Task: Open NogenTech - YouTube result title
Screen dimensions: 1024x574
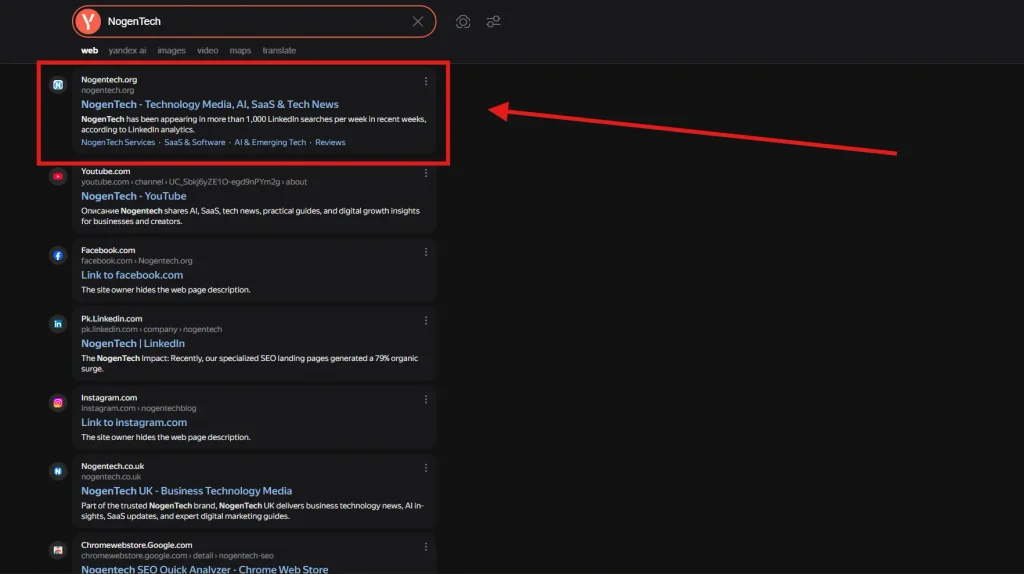Action: [x=134, y=196]
